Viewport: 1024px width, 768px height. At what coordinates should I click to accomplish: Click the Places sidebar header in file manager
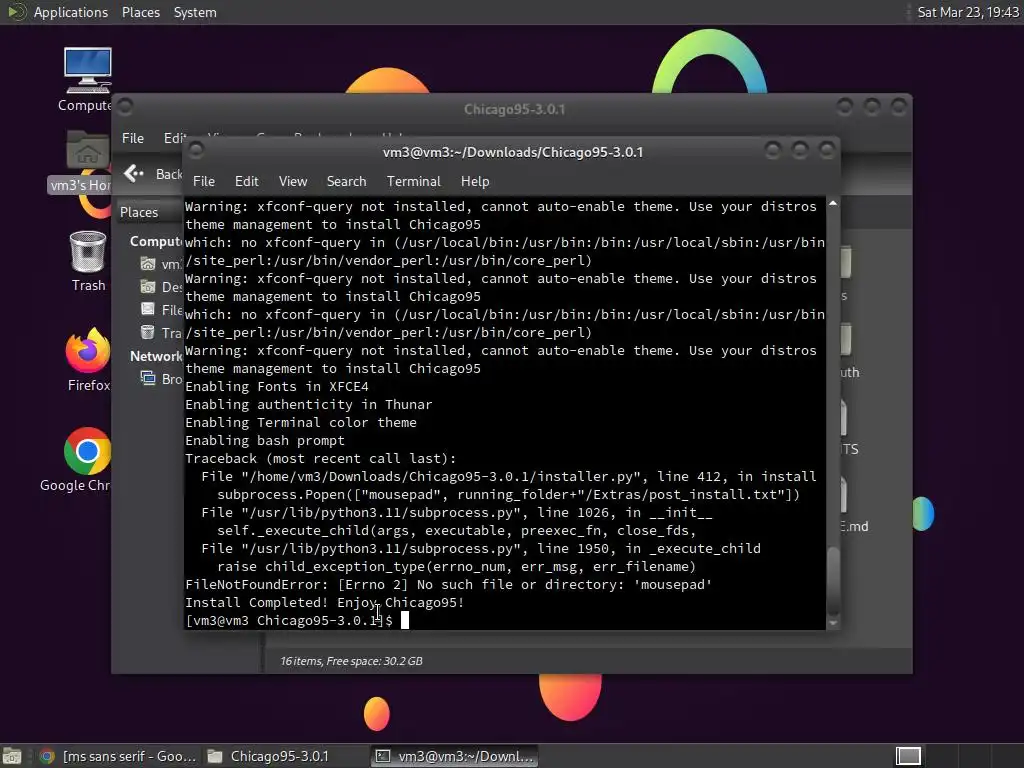point(139,212)
